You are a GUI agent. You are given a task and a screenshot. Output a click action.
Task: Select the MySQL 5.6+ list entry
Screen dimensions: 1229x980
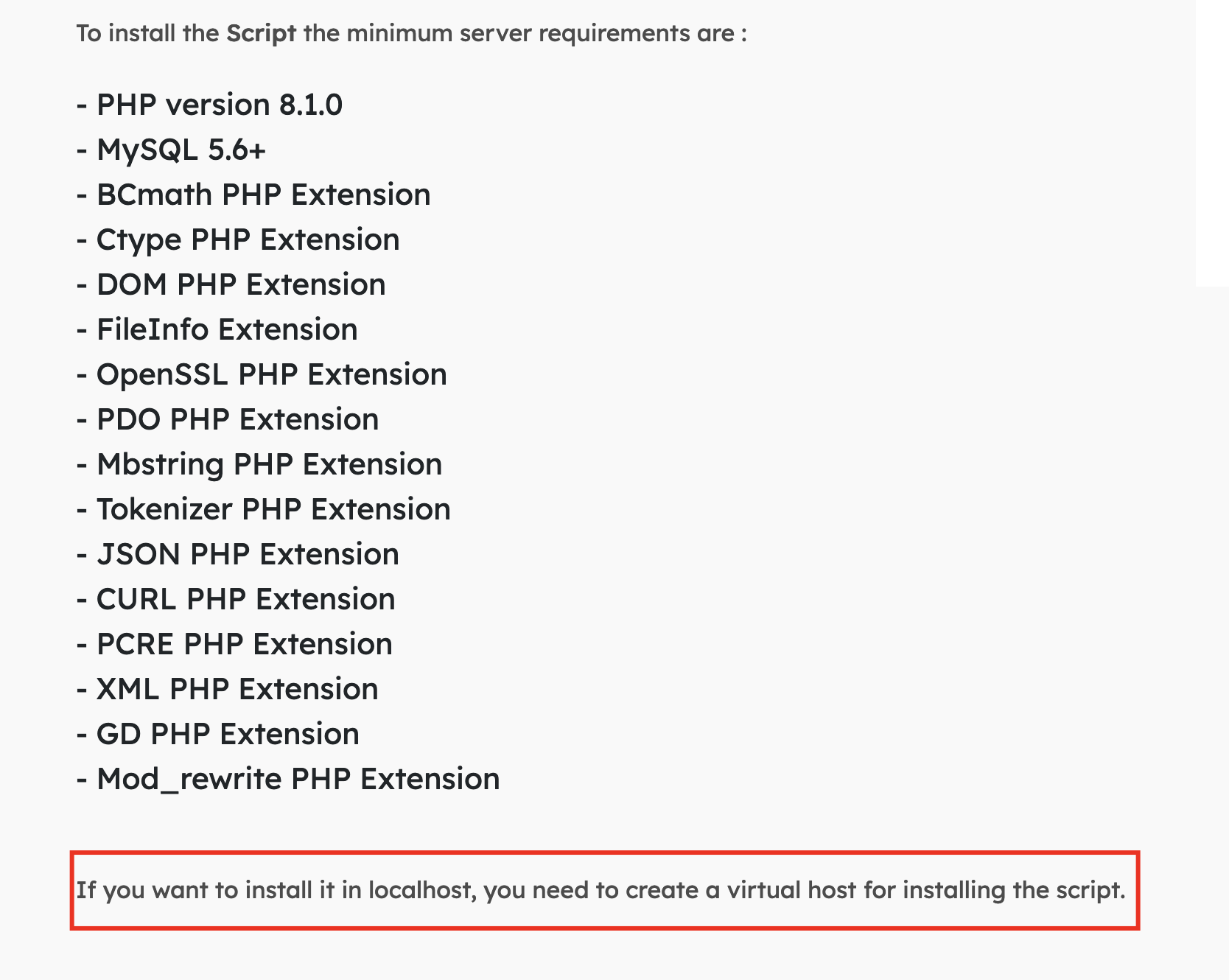click(x=171, y=150)
